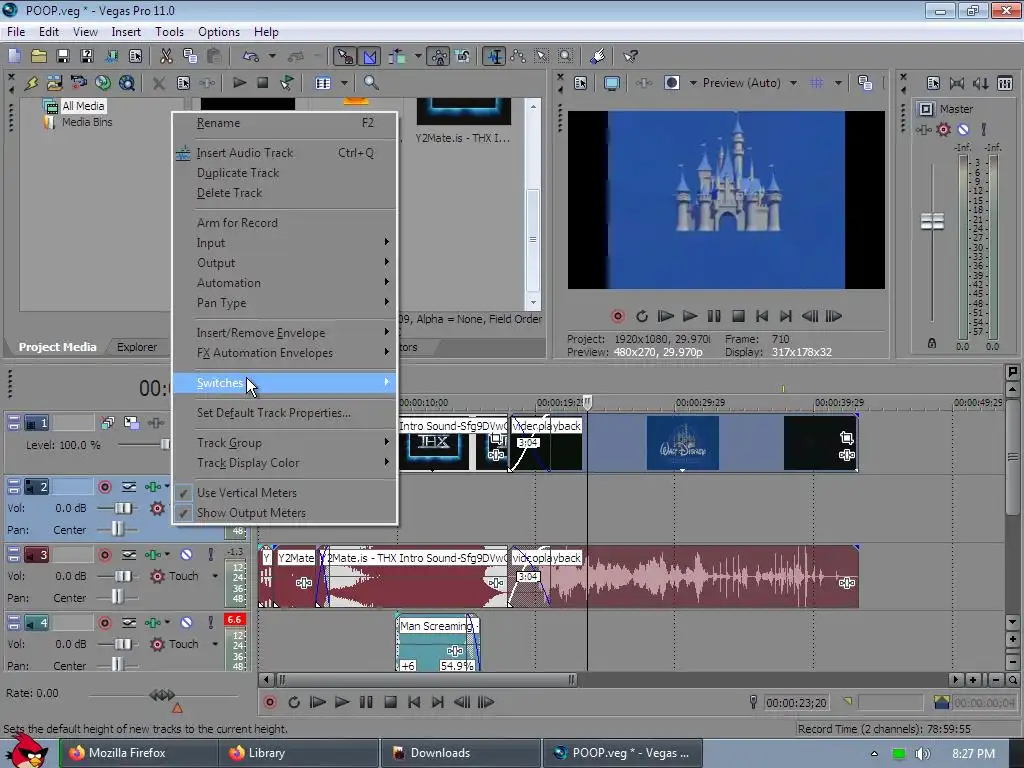
Task: Choose Rename in the context menu
Action: tap(285, 123)
